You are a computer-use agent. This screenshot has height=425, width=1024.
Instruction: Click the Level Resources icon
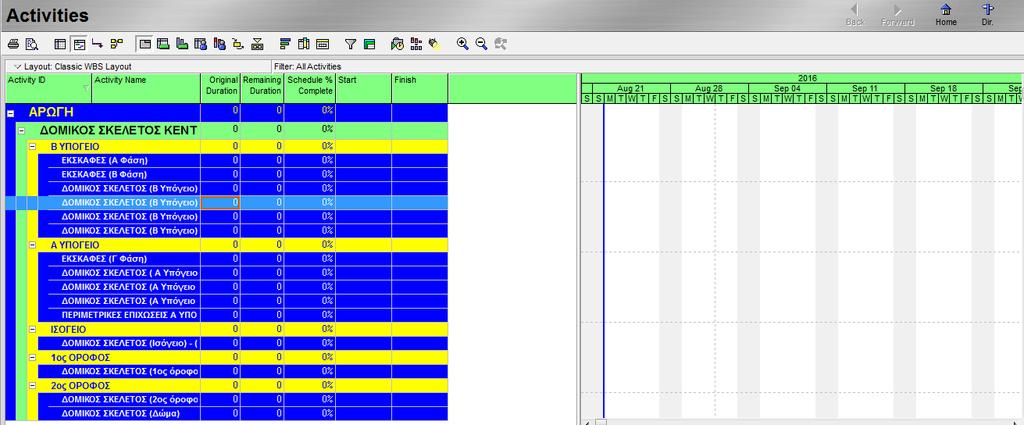click(x=416, y=44)
